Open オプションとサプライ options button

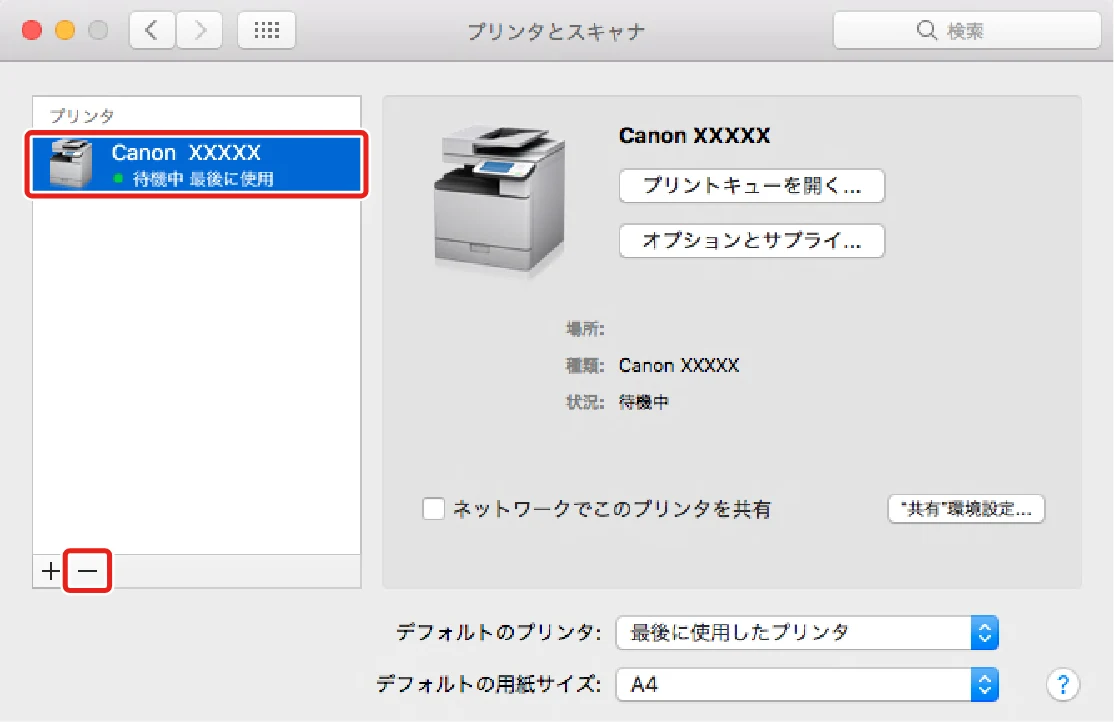tap(752, 241)
